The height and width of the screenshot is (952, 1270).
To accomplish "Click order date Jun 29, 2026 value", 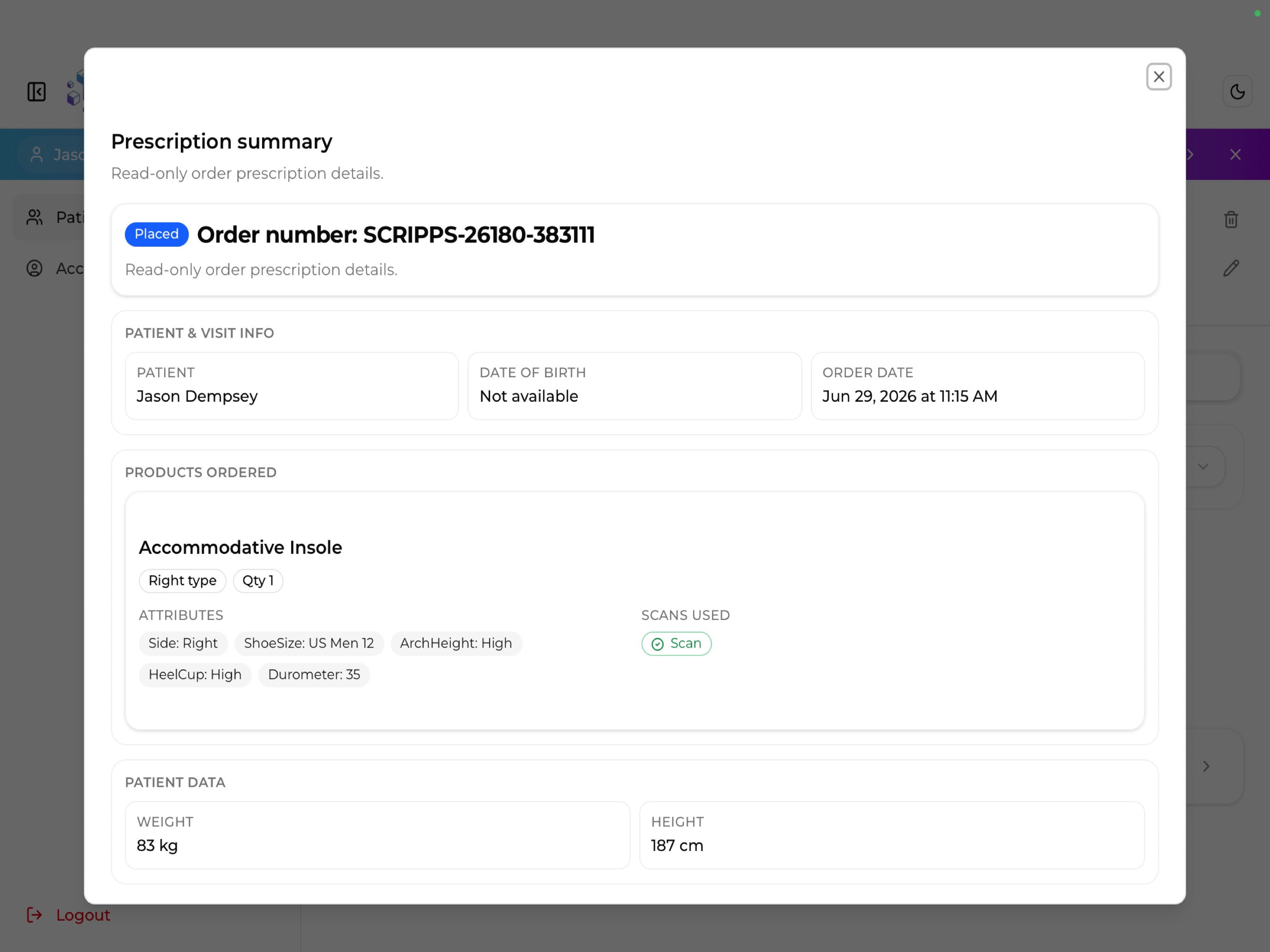I will pyautogui.click(x=910, y=397).
